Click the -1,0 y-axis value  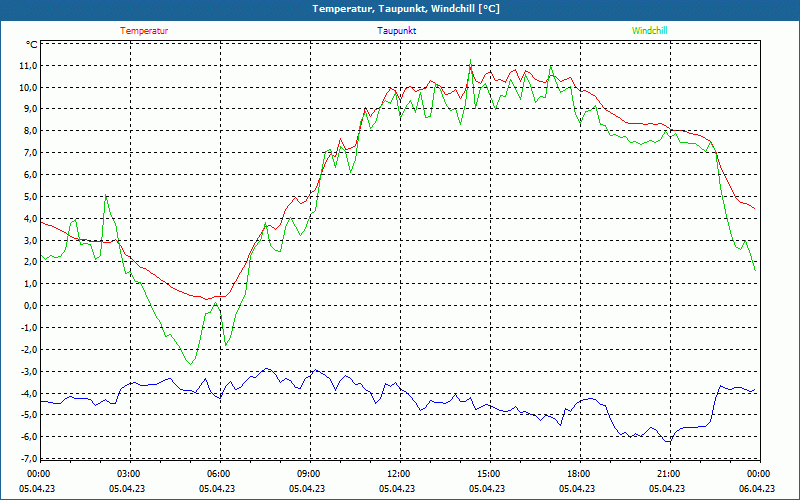tap(29, 328)
